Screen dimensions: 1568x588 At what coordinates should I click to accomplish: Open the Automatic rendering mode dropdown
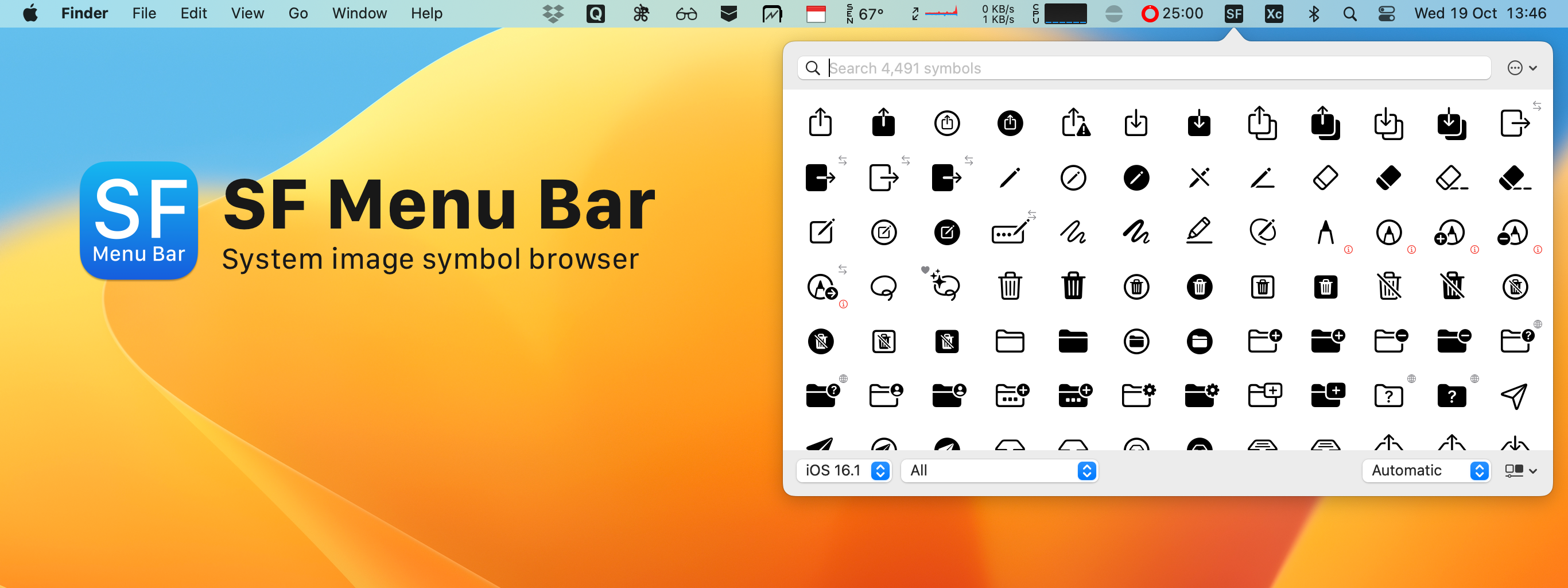[x=1426, y=470]
